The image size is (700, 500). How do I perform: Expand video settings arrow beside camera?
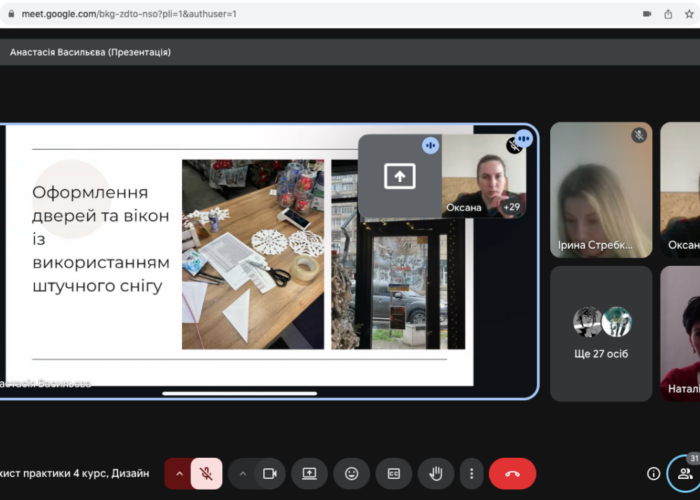point(243,473)
